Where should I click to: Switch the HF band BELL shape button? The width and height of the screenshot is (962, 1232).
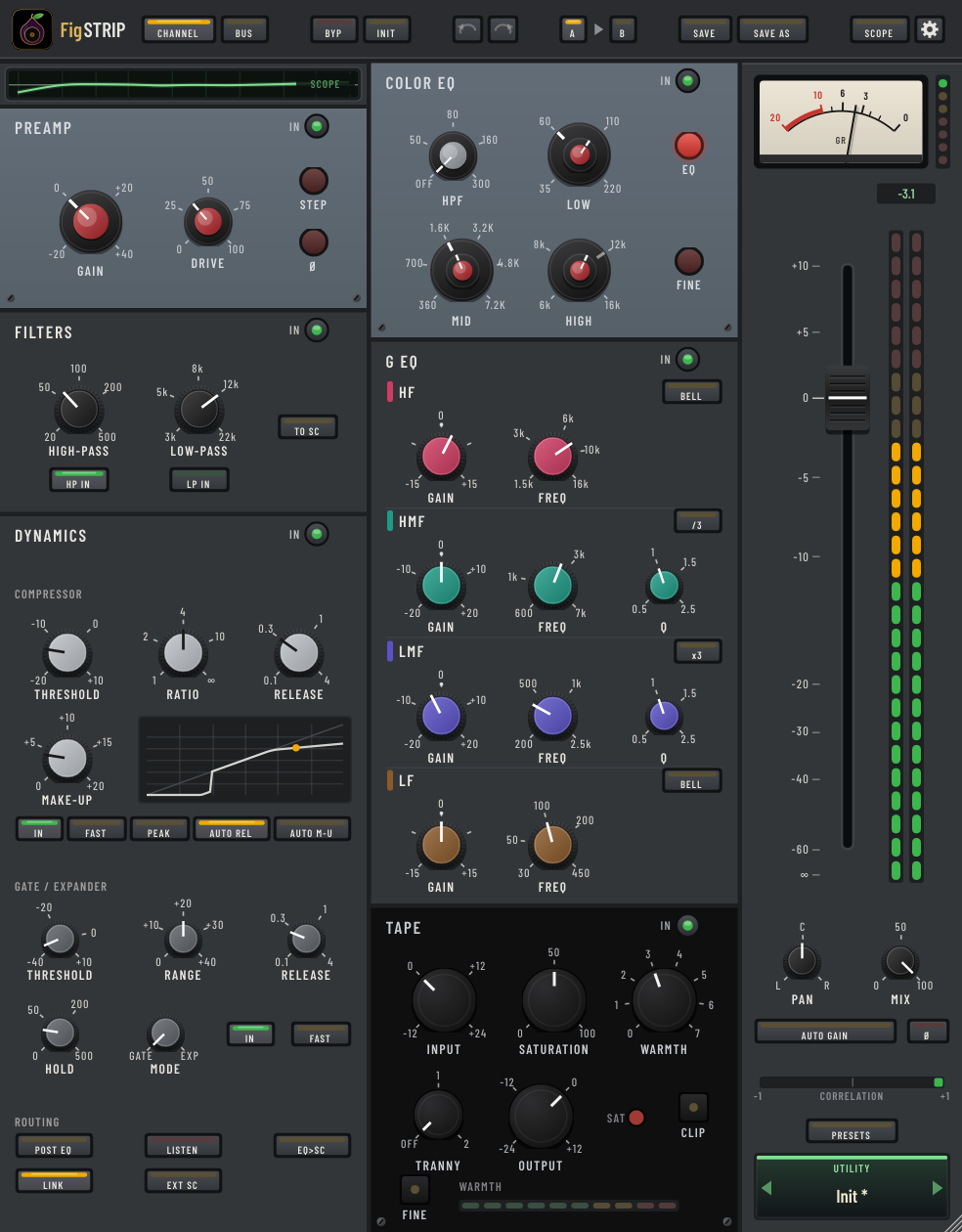click(691, 392)
